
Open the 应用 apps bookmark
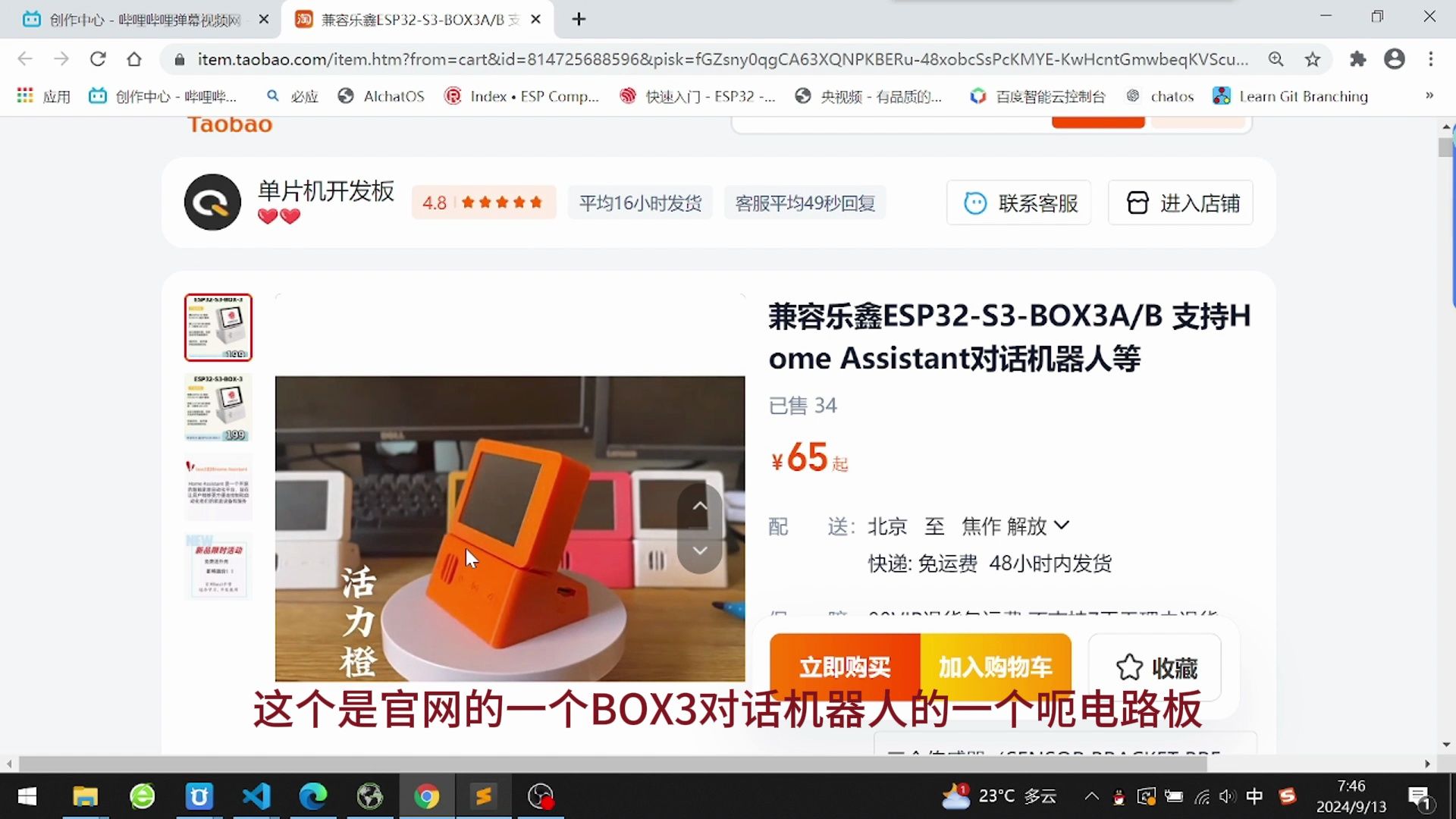point(44,96)
